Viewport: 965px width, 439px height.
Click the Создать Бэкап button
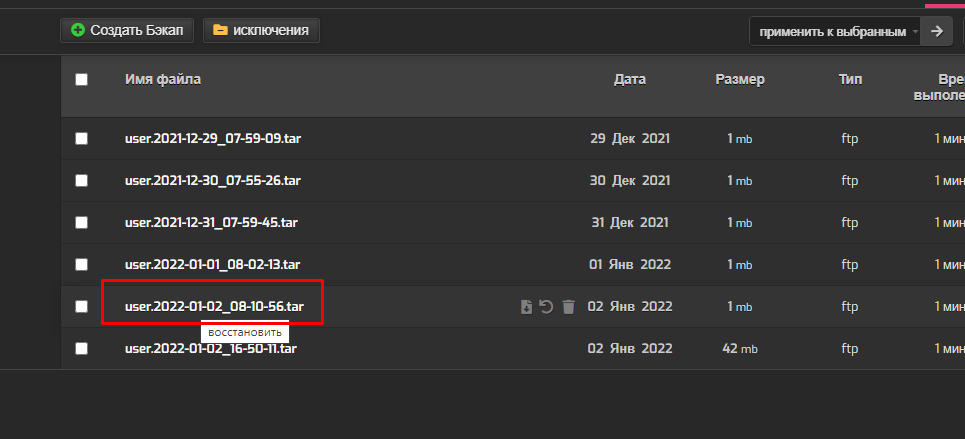(127, 30)
